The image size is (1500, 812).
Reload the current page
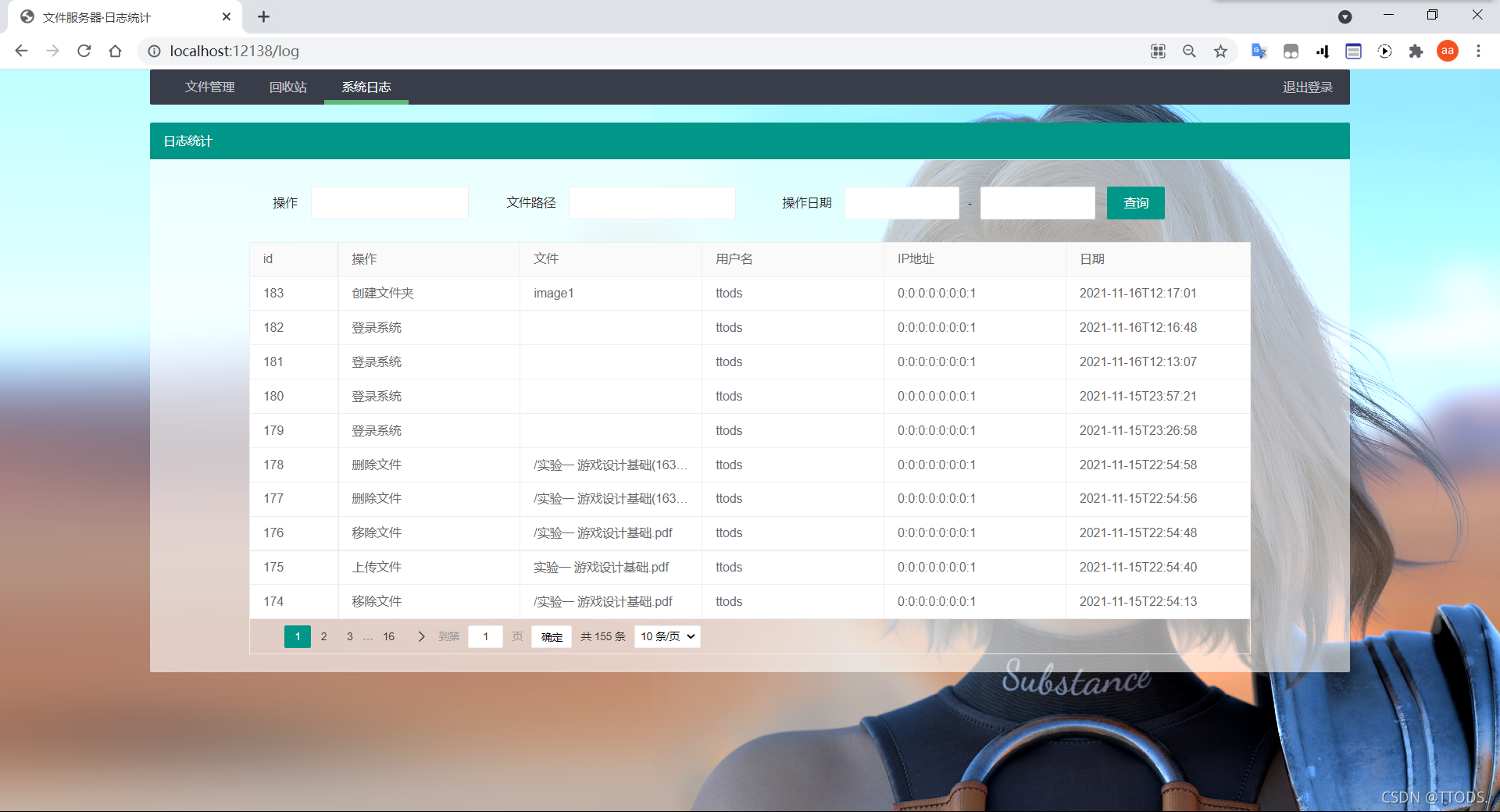[84, 51]
